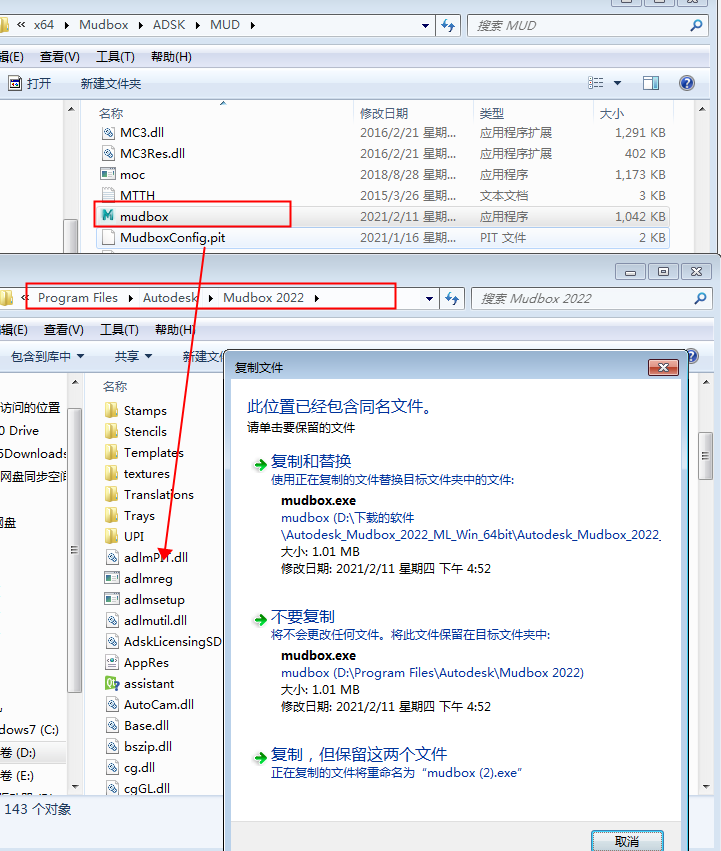This screenshot has height=851, width=721.
Task: Open the UPI folder
Action: click(x=124, y=536)
